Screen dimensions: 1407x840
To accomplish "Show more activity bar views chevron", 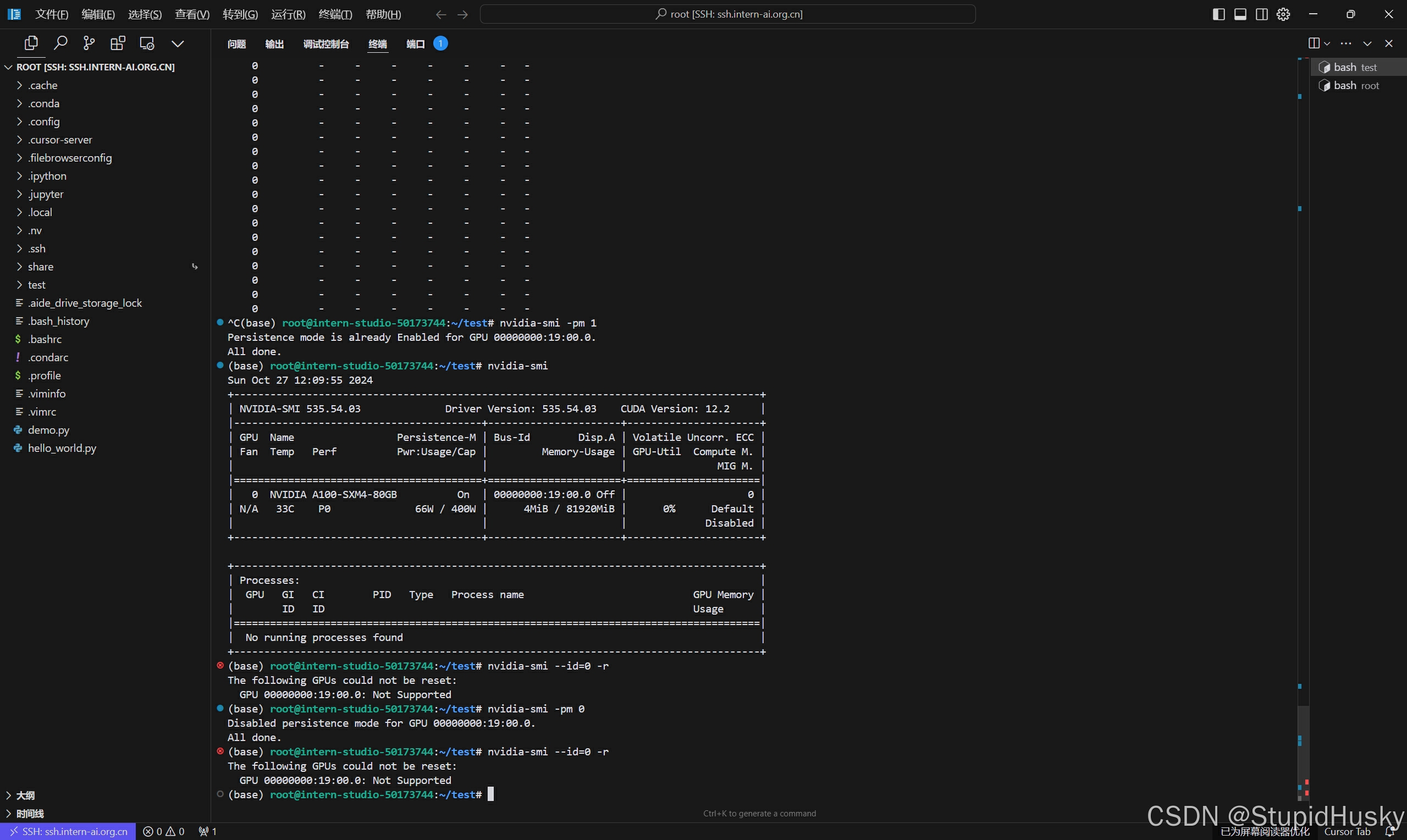I will [178, 43].
